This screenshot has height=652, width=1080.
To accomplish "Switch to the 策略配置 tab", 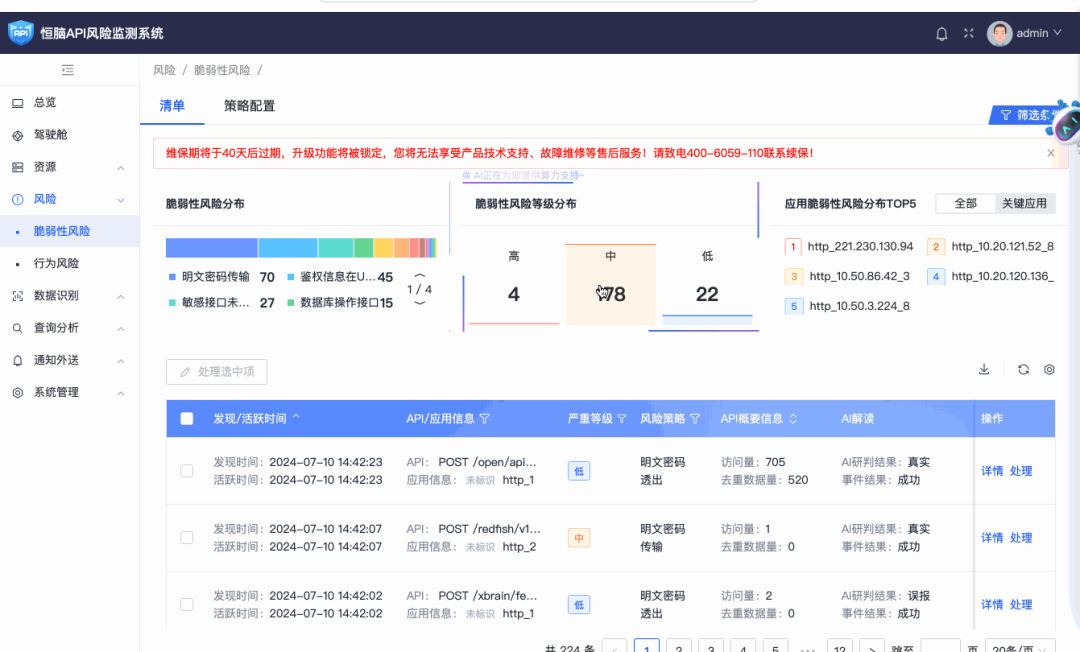I will pos(249,106).
